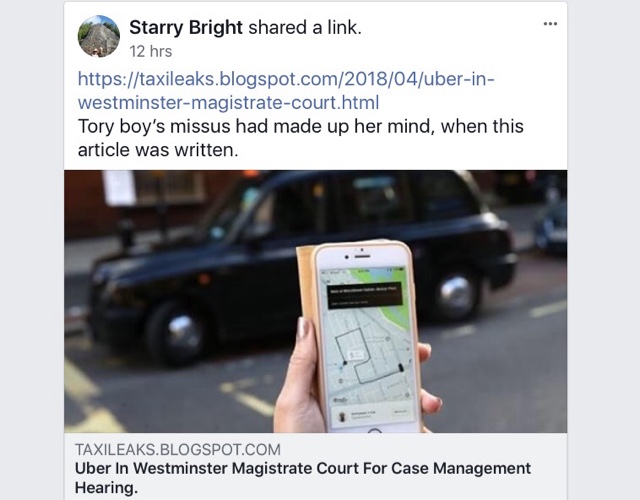
Task: Click the "Tory boy's missus" post caption
Action: coord(301,126)
